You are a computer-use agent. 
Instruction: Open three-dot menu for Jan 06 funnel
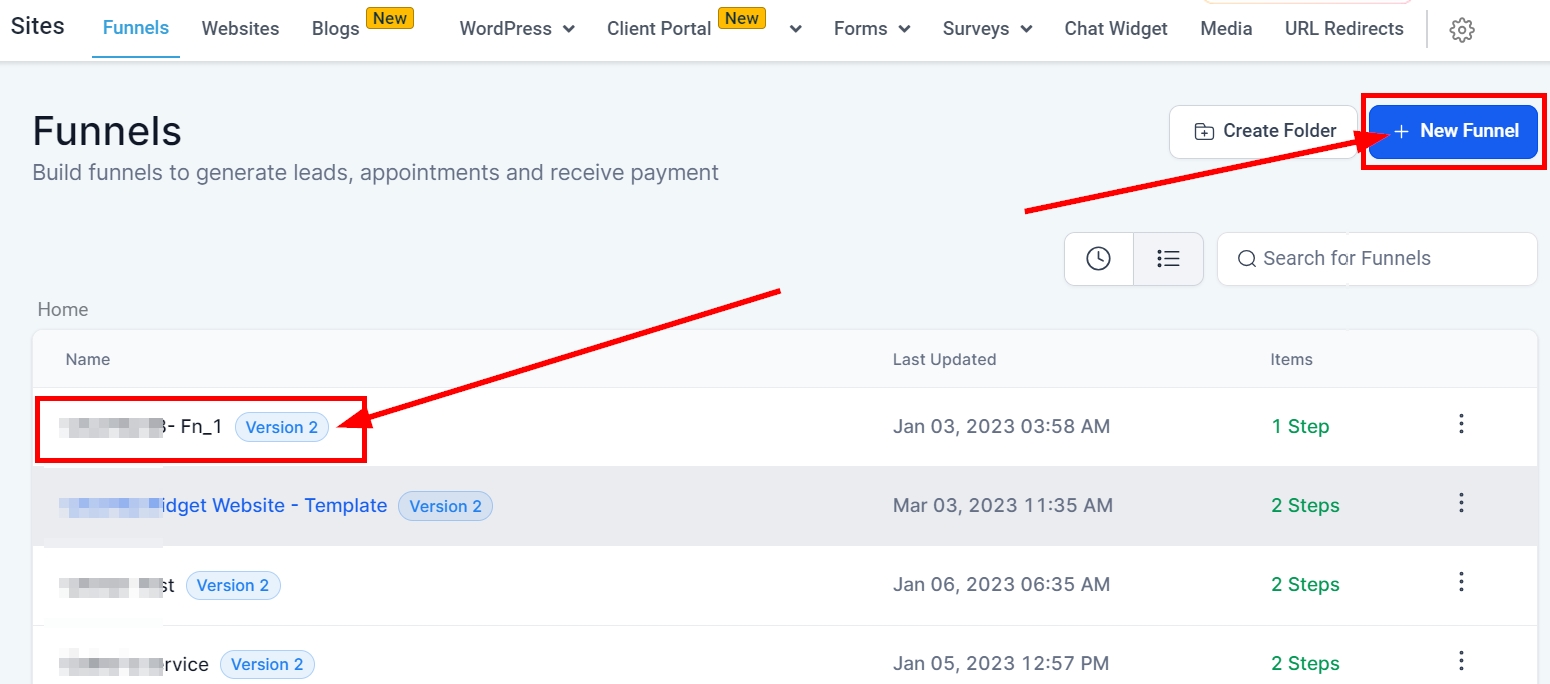pyautogui.click(x=1461, y=582)
